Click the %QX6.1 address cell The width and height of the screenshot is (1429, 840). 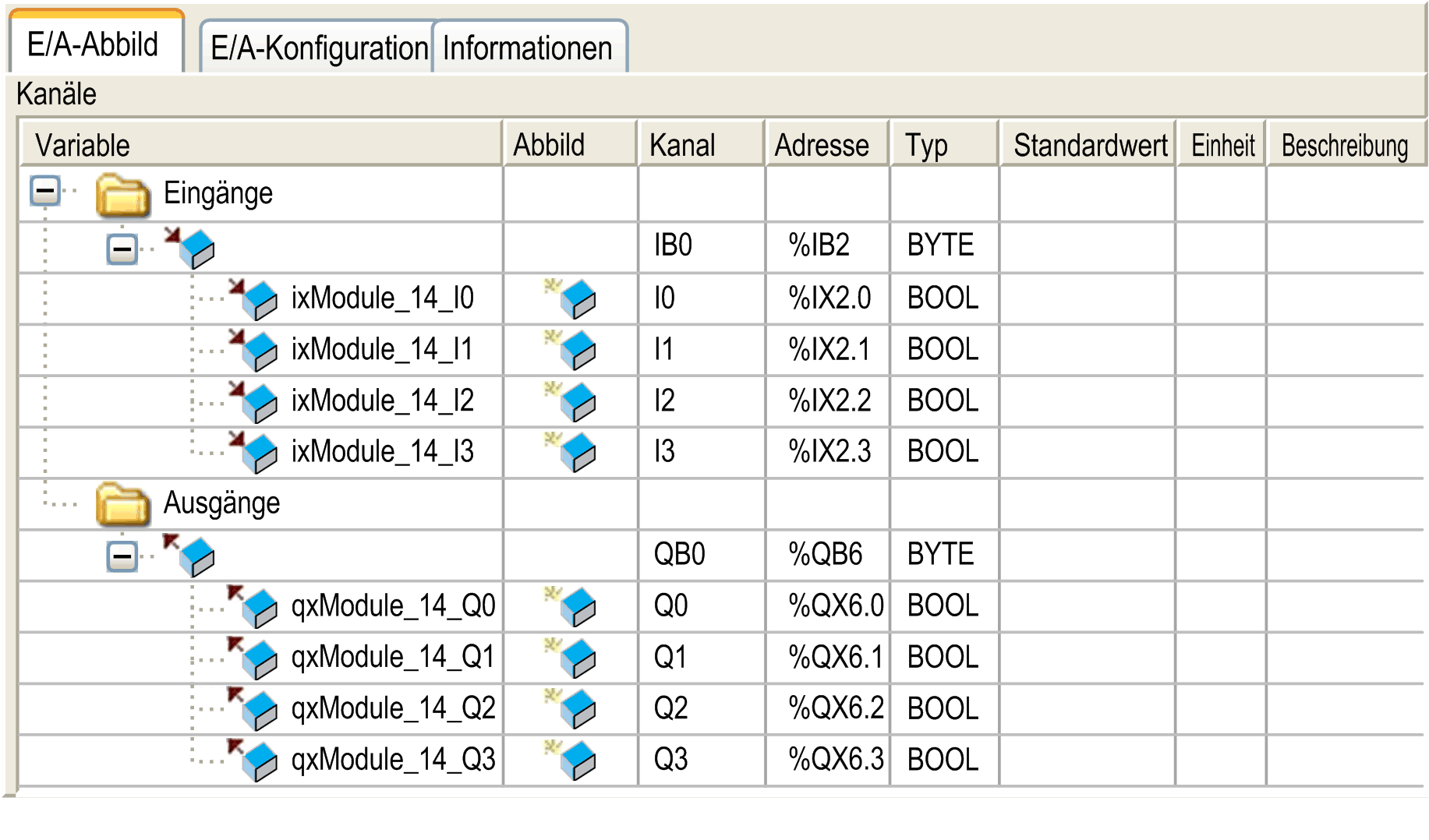tap(834, 658)
